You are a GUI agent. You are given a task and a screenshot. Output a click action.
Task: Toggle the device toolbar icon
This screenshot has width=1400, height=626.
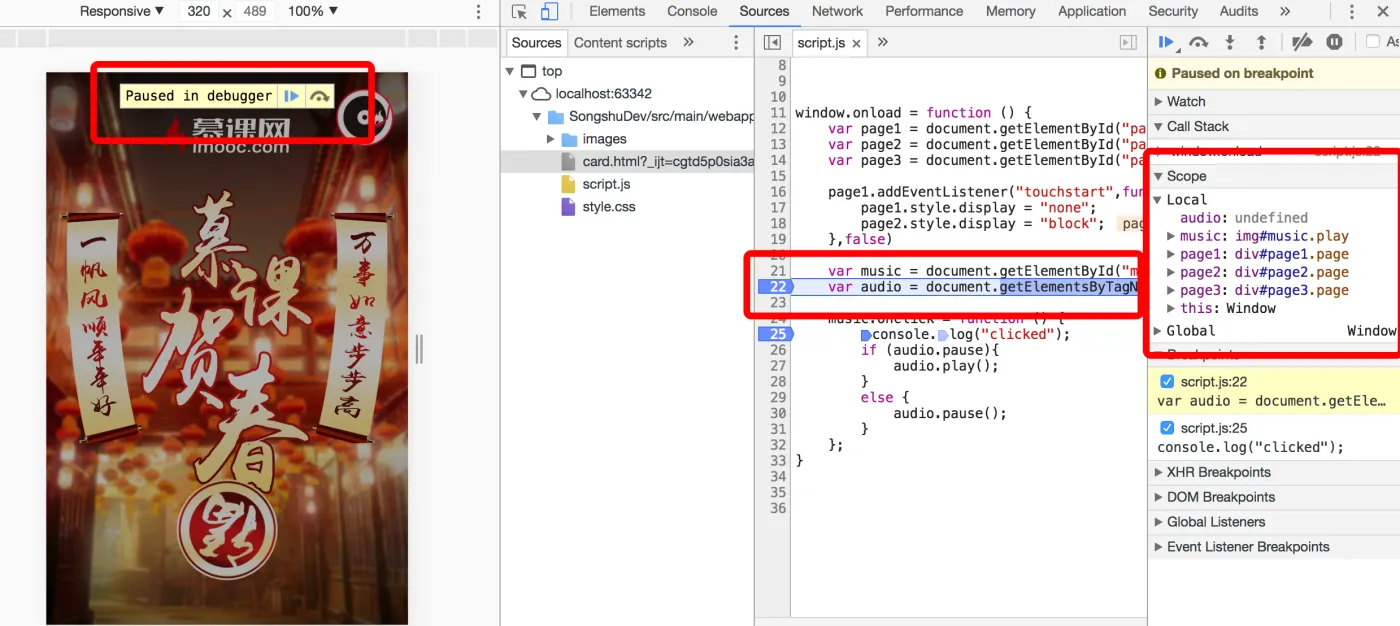549,12
